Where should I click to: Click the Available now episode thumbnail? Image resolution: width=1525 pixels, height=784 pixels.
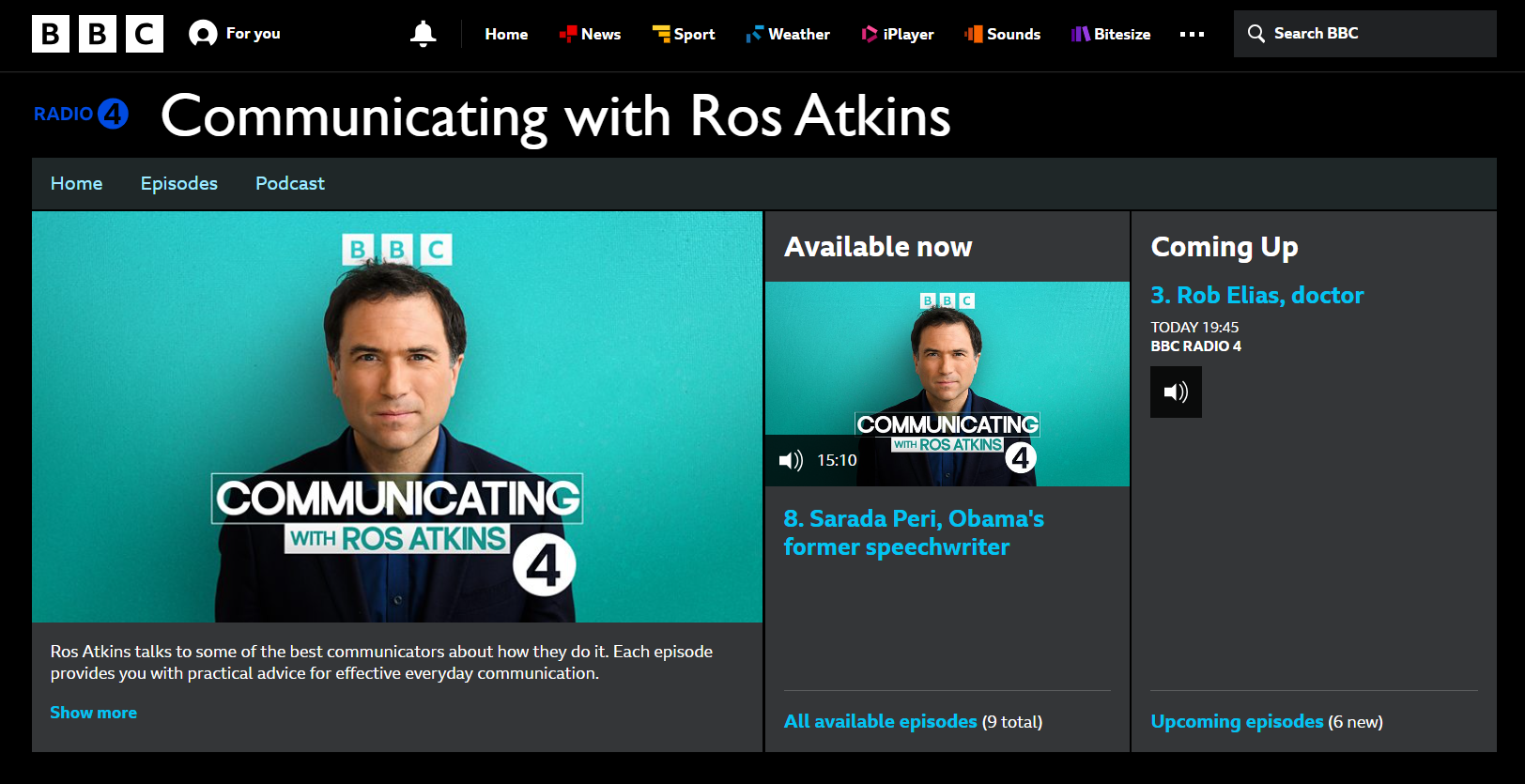coord(947,384)
